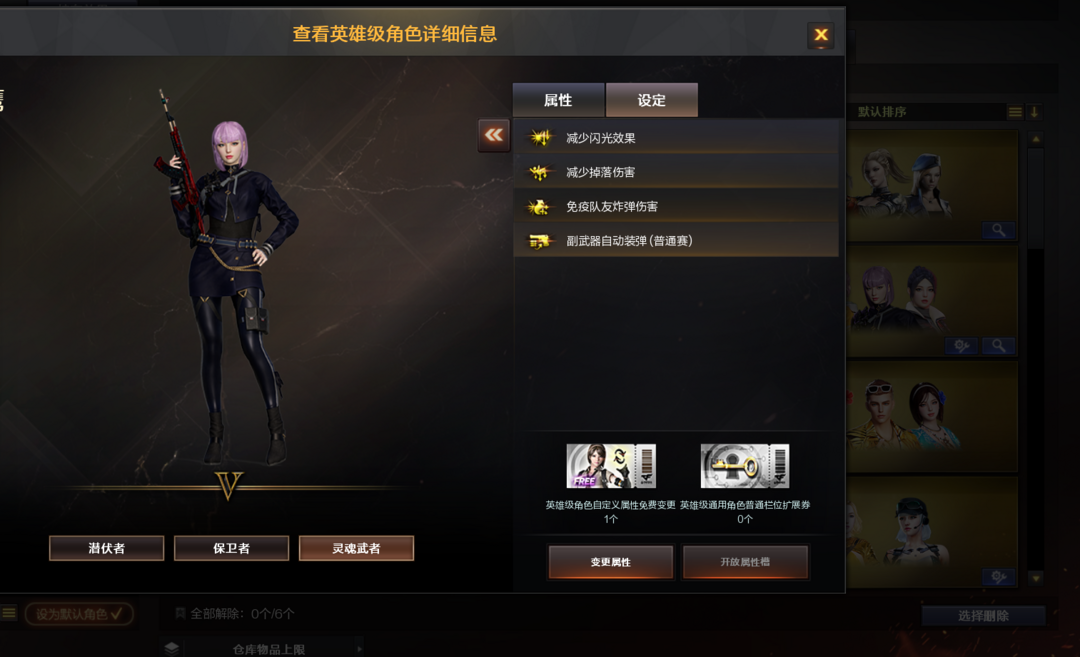Click magnifier icon on first character card

coord(998,230)
